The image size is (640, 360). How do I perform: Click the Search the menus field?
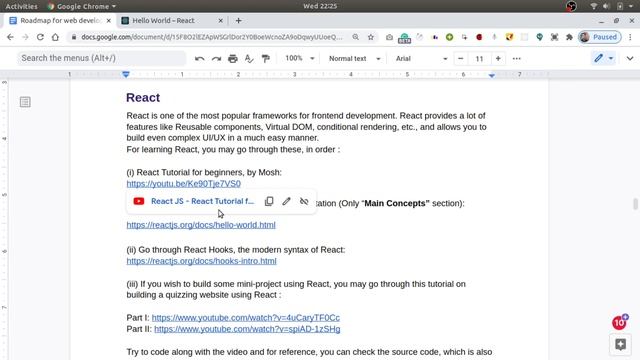pos(101,58)
